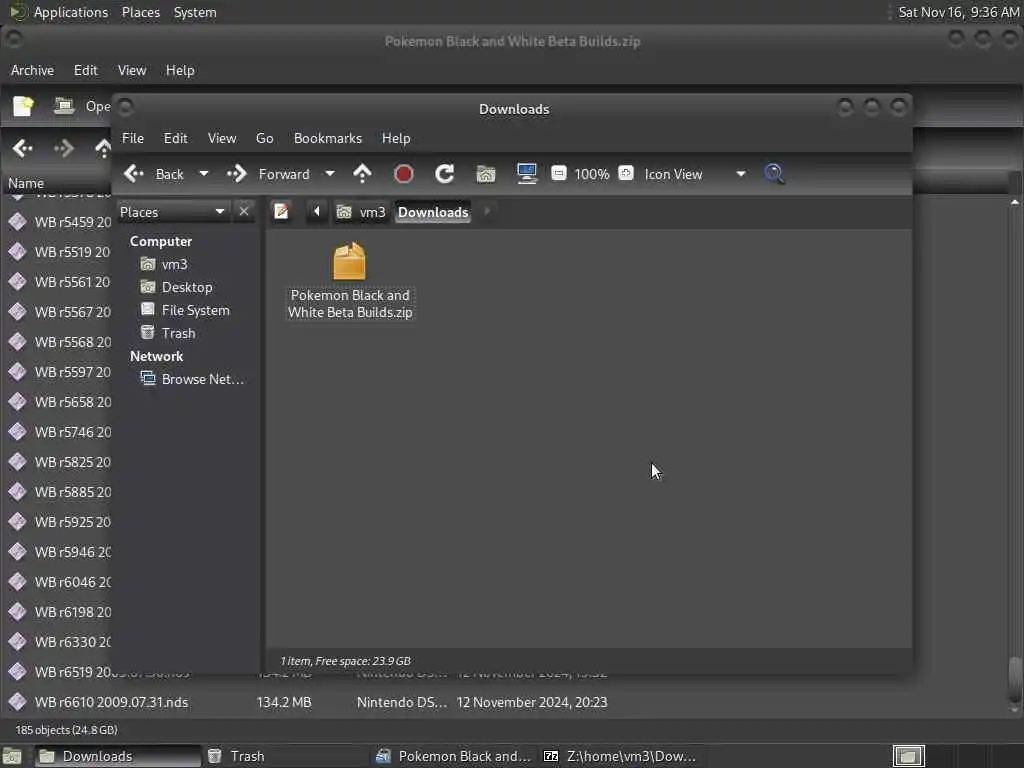Screen dimensions: 1024x768
Task: Open Desktop in Places sidebar
Action: coord(187,287)
